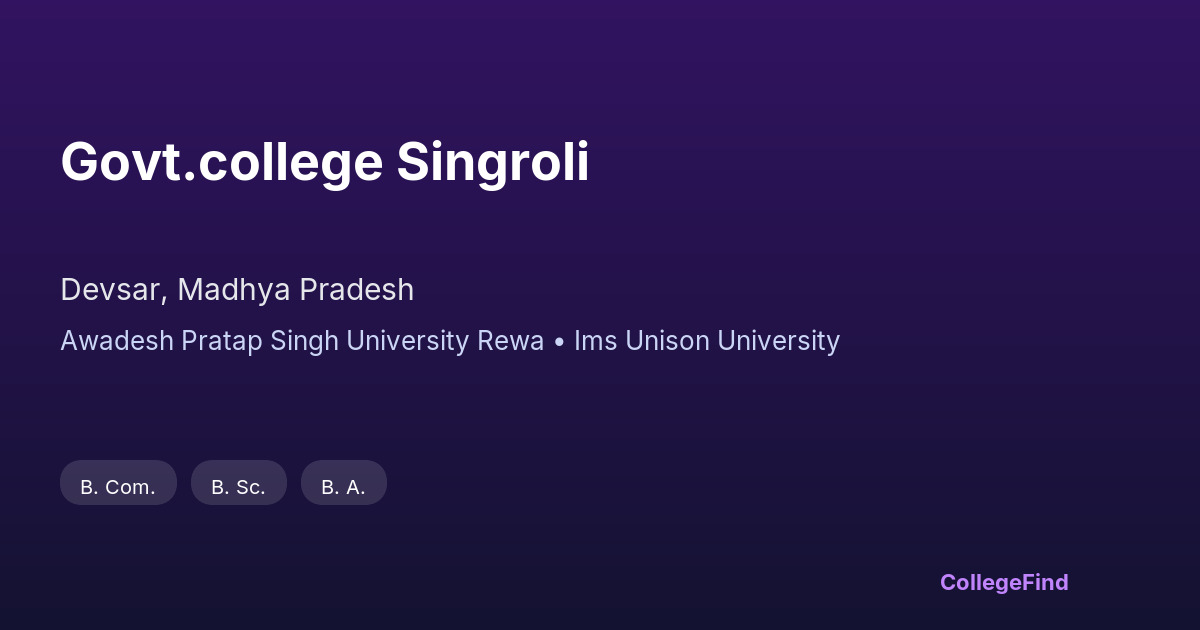This screenshot has height=630, width=1200.
Task: Open the CollegeFind brand logo
Action: pyautogui.click(x=1003, y=582)
